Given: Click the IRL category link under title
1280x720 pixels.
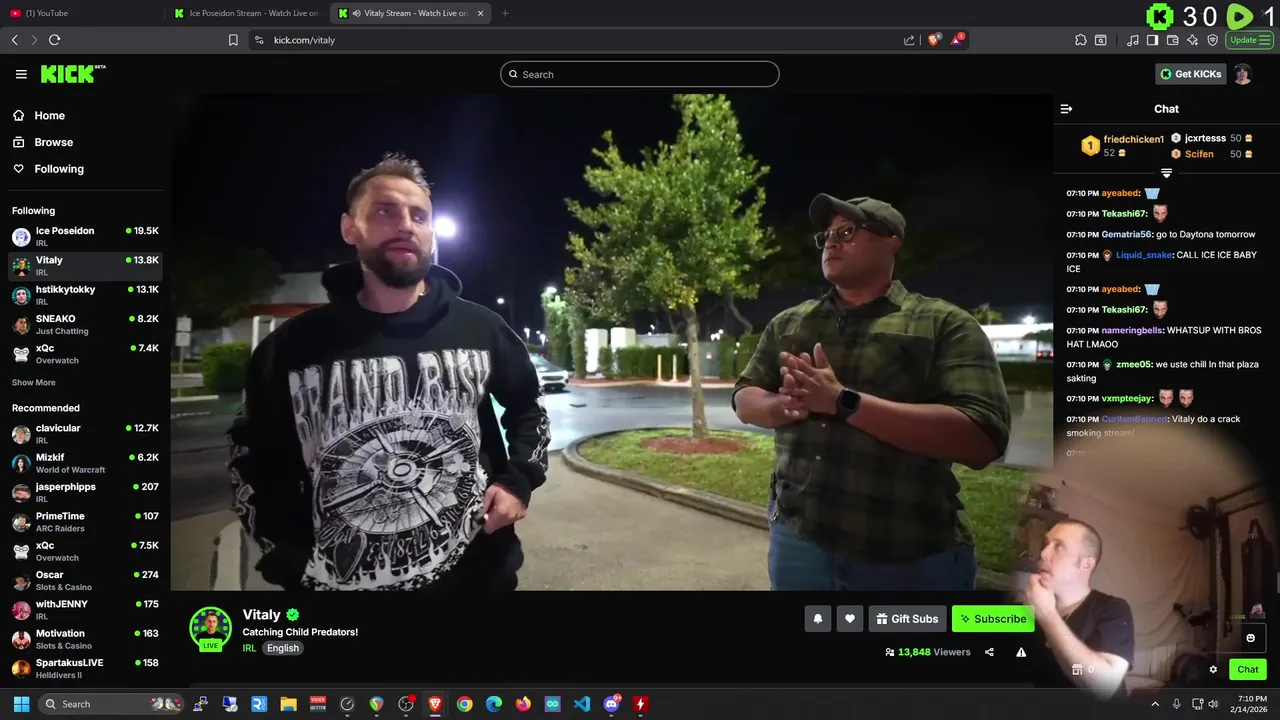Looking at the screenshot, I should click(x=249, y=648).
